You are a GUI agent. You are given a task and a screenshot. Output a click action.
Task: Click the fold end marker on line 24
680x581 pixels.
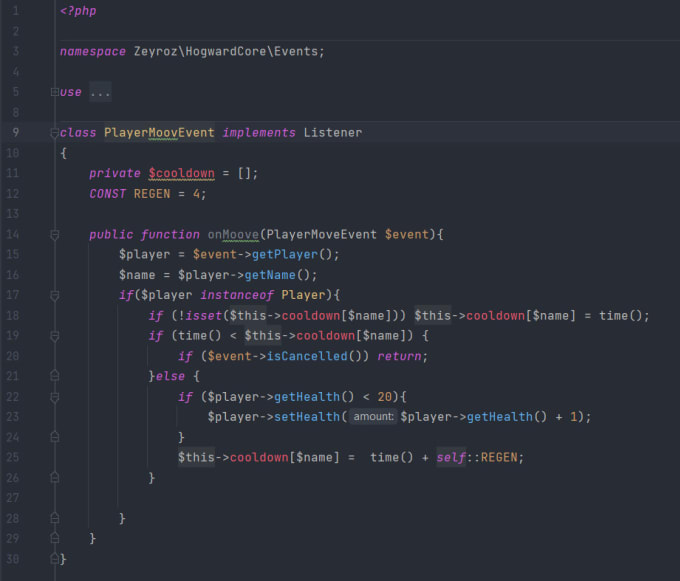point(55,437)
